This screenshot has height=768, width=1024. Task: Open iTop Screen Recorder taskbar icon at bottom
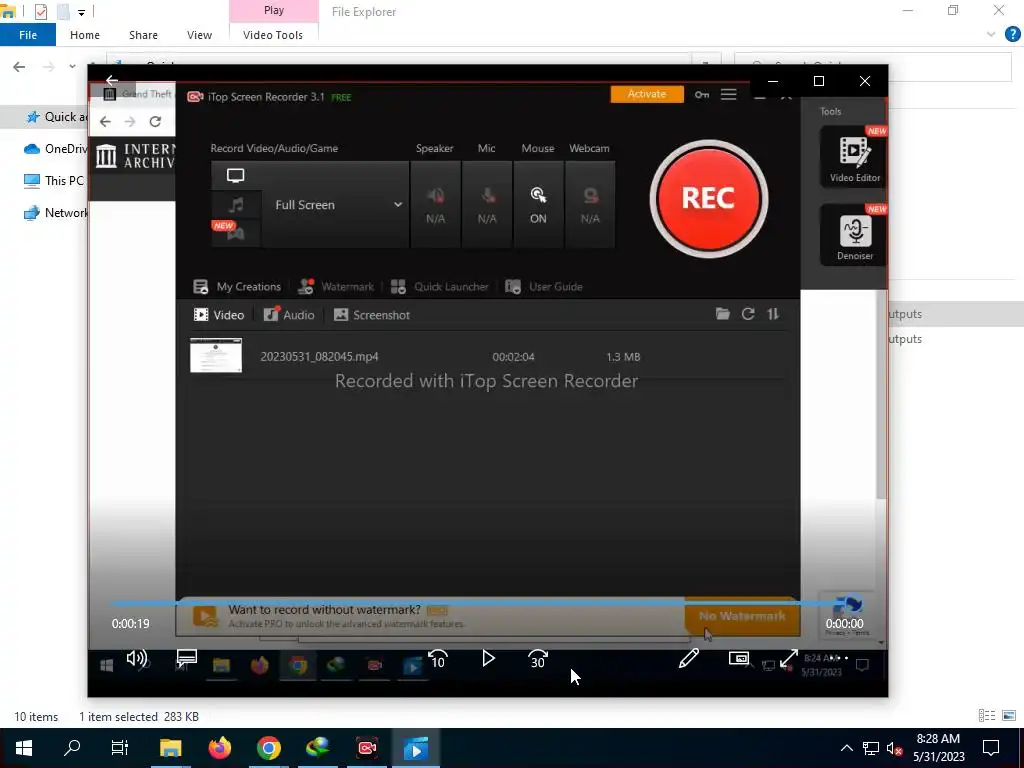pyautogui.click(x=367, y=748)
